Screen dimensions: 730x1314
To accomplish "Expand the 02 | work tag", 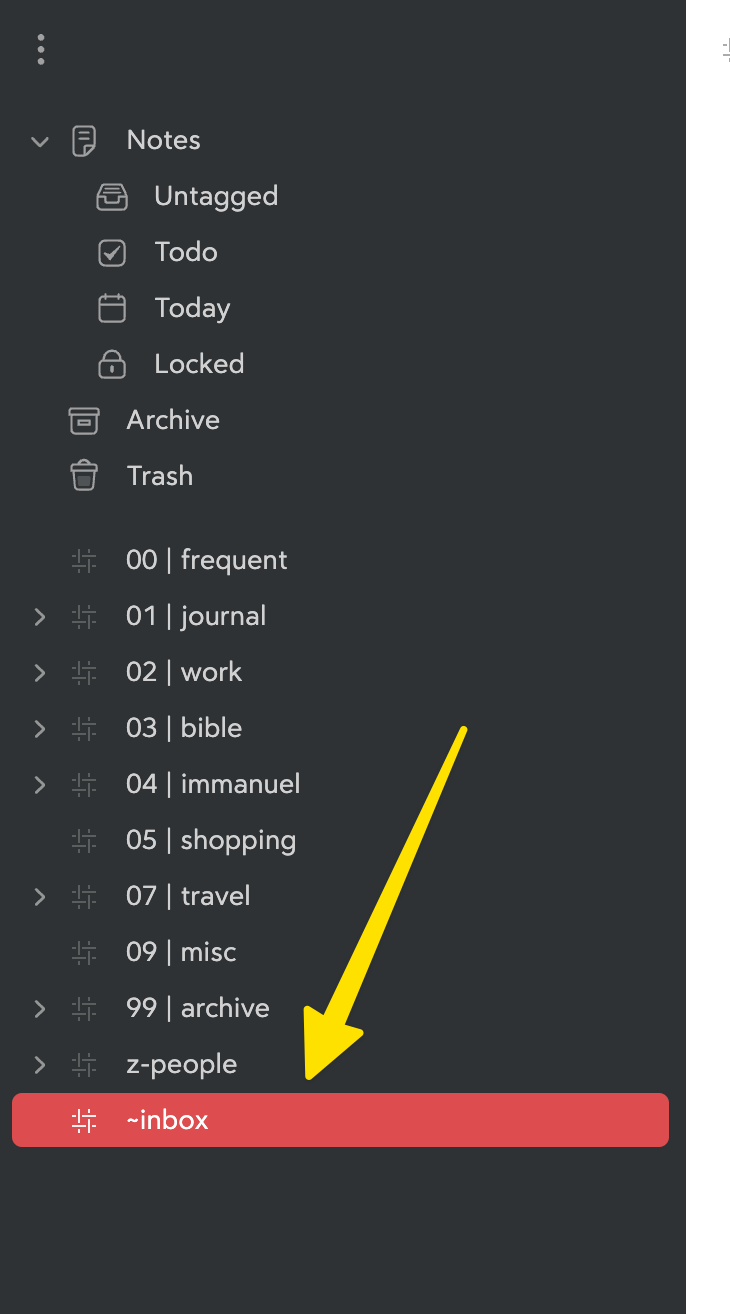I will tap(40, 673).
